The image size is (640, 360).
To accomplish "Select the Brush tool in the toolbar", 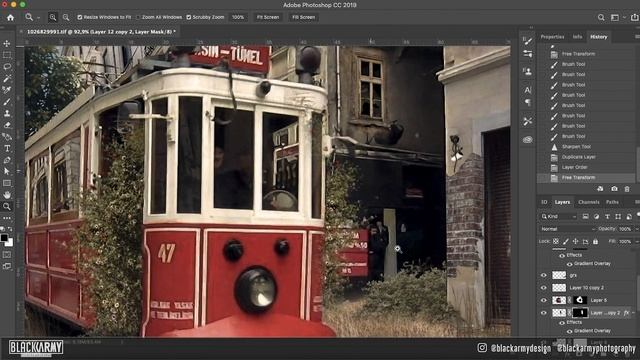I will [7, 102].
